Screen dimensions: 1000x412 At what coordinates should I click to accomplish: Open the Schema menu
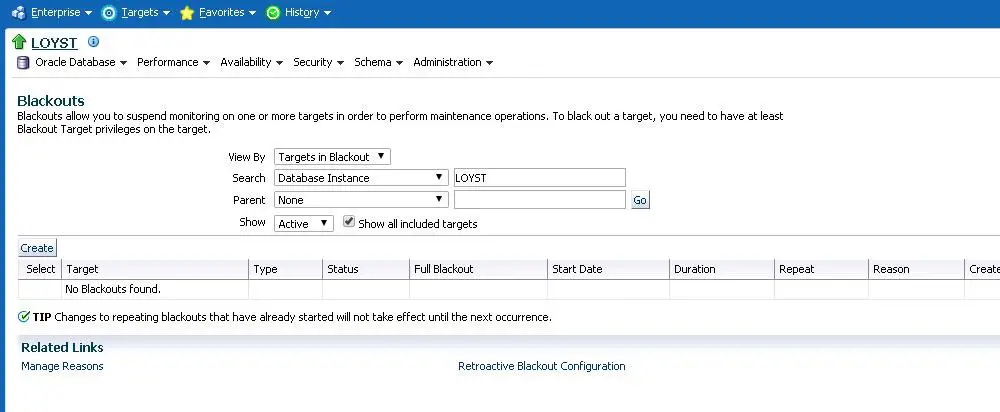(378, 63)
